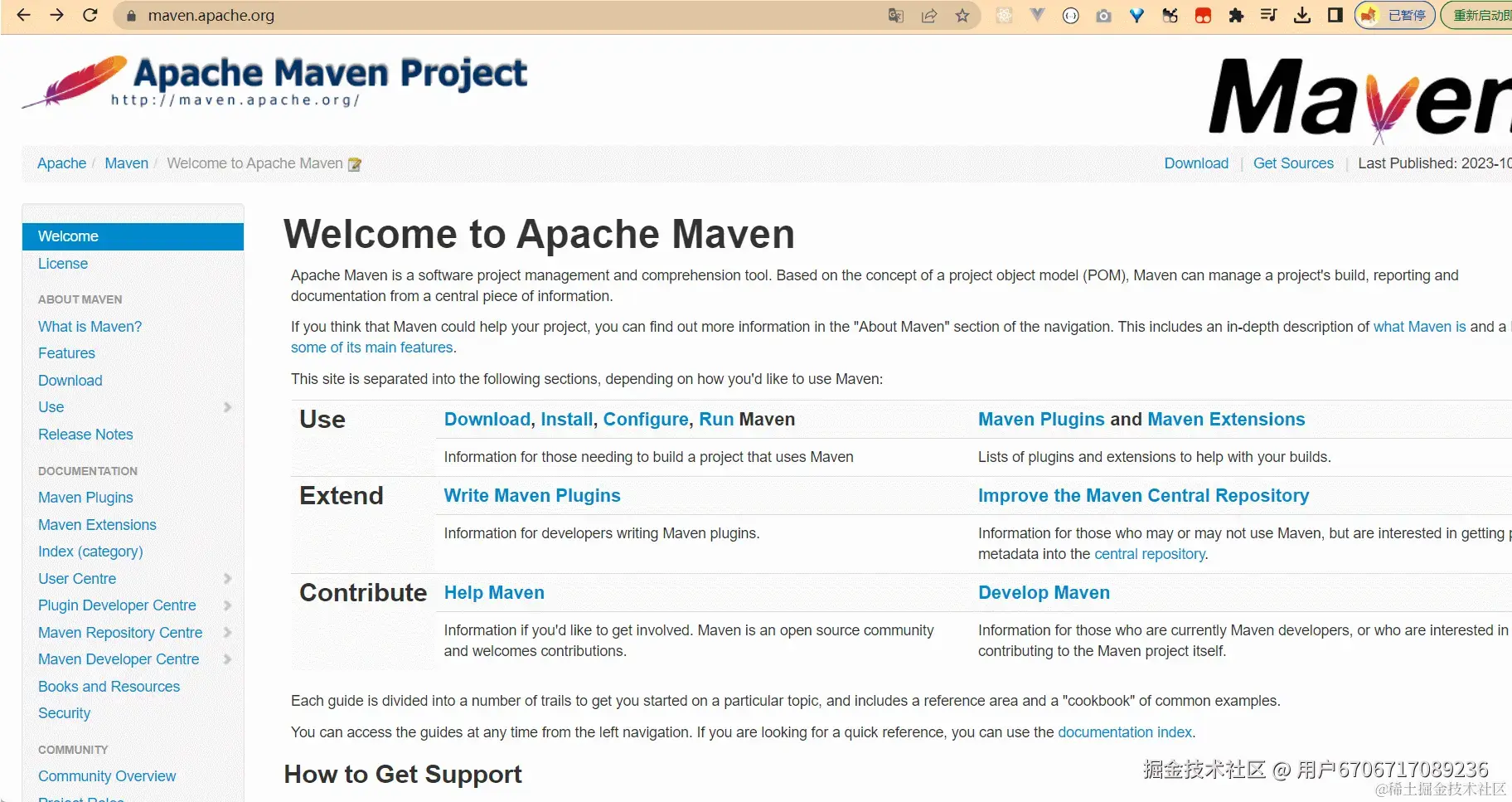The image size is (1512, 802).
Task: Open the Write Maven Plugins link
Action: pyautogui.click(x=532, y=496)
